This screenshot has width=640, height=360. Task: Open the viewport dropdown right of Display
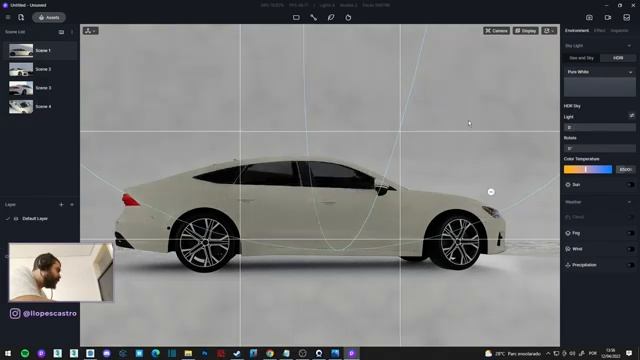pos(549,31)
